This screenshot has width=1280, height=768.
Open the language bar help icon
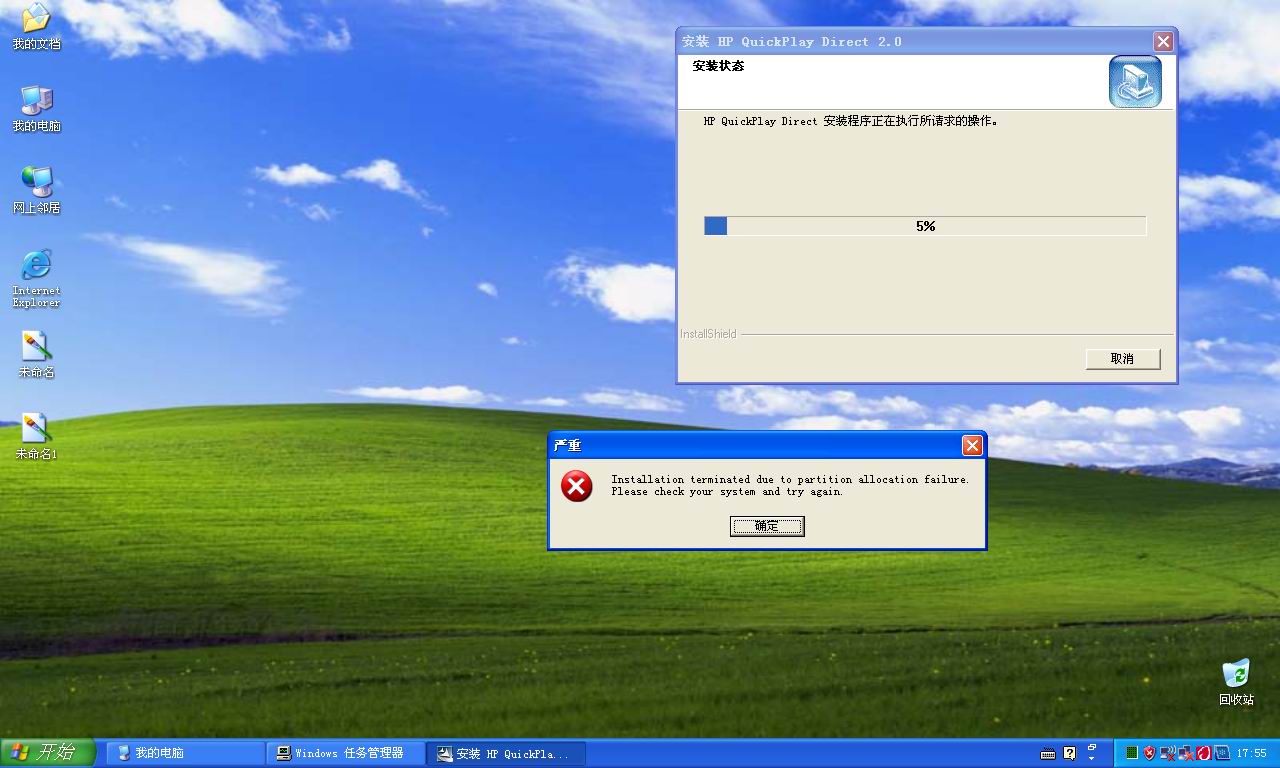pyautogui.click(x=1070, y=753)
